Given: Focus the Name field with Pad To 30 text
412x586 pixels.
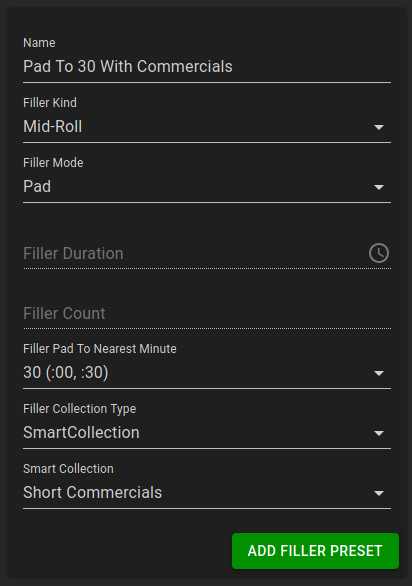Looking at the screenshot, I should click(207, 67).
